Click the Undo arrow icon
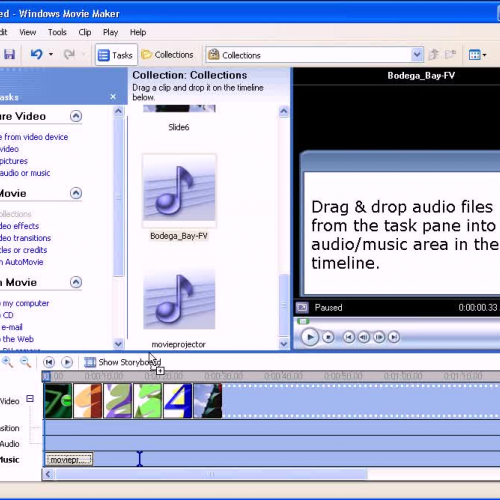Screen dimensions: 500x500 (37, 54)
